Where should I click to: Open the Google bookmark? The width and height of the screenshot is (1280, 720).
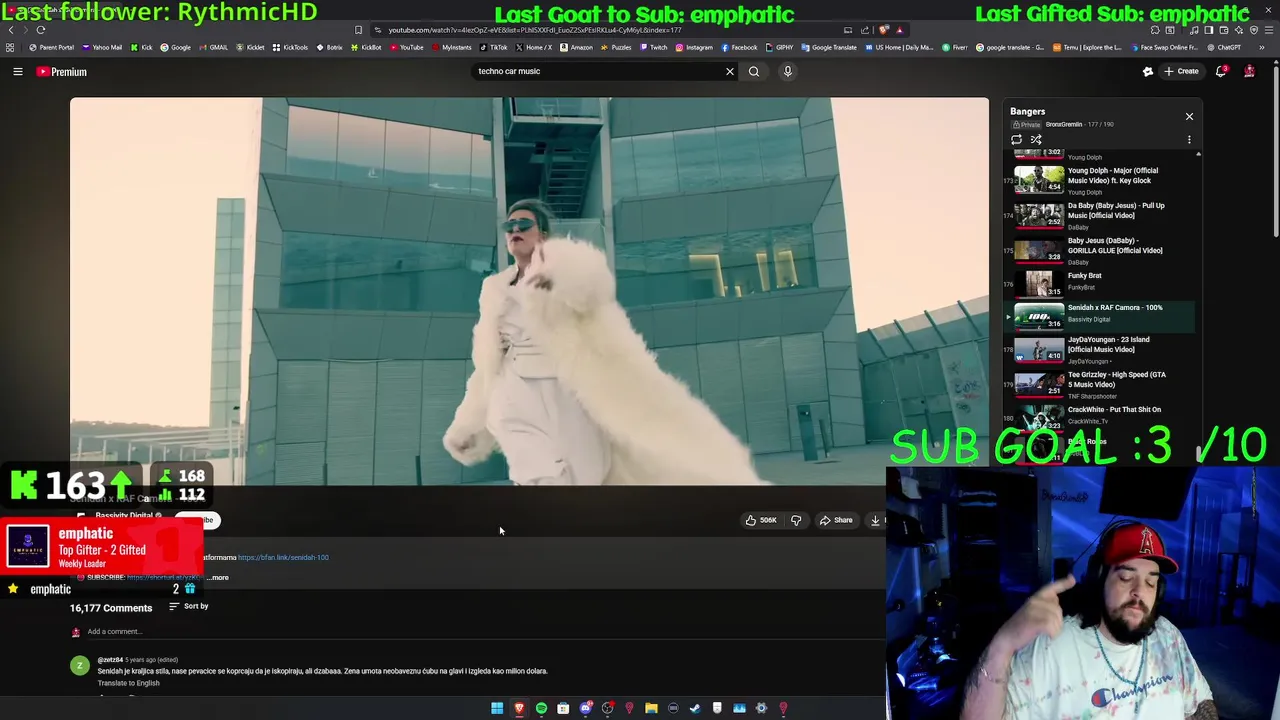pos(176,47)
